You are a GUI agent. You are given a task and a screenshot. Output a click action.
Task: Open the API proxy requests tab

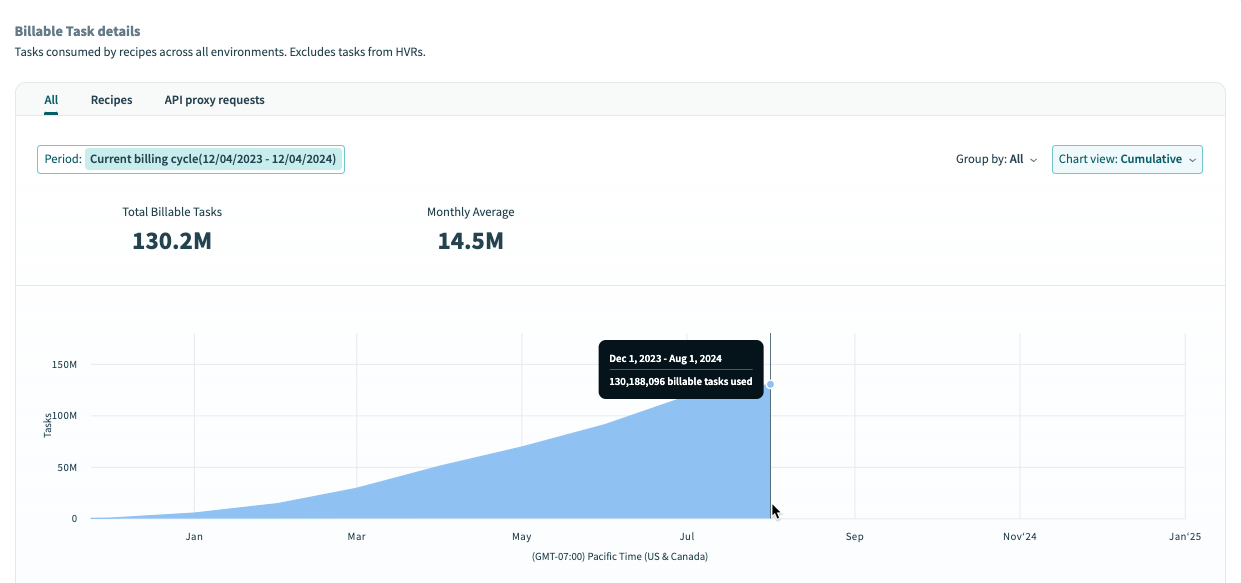click(x=214, y=99)
